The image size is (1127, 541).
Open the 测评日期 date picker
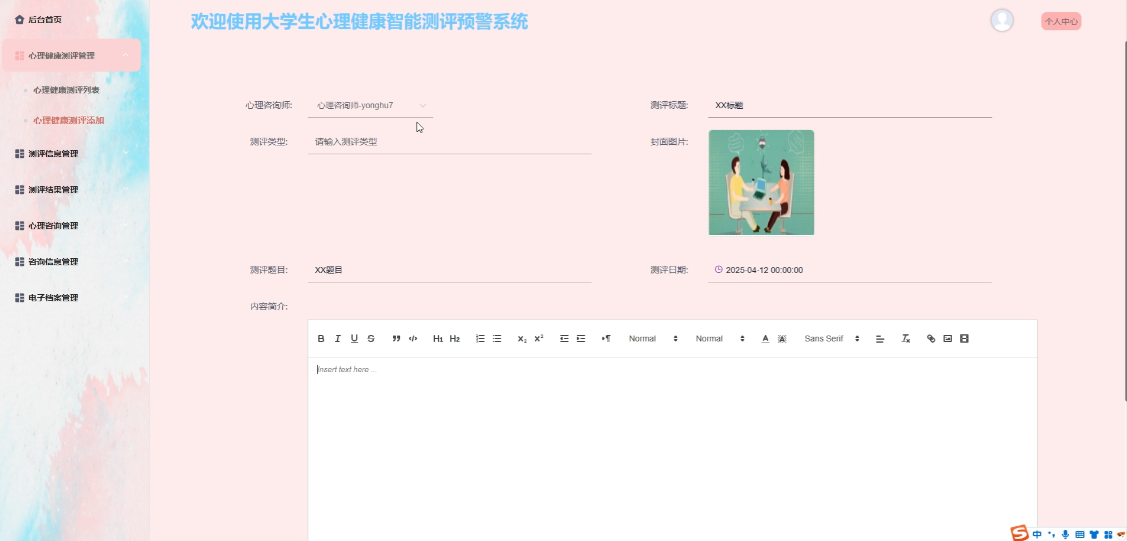click(850, 270)
